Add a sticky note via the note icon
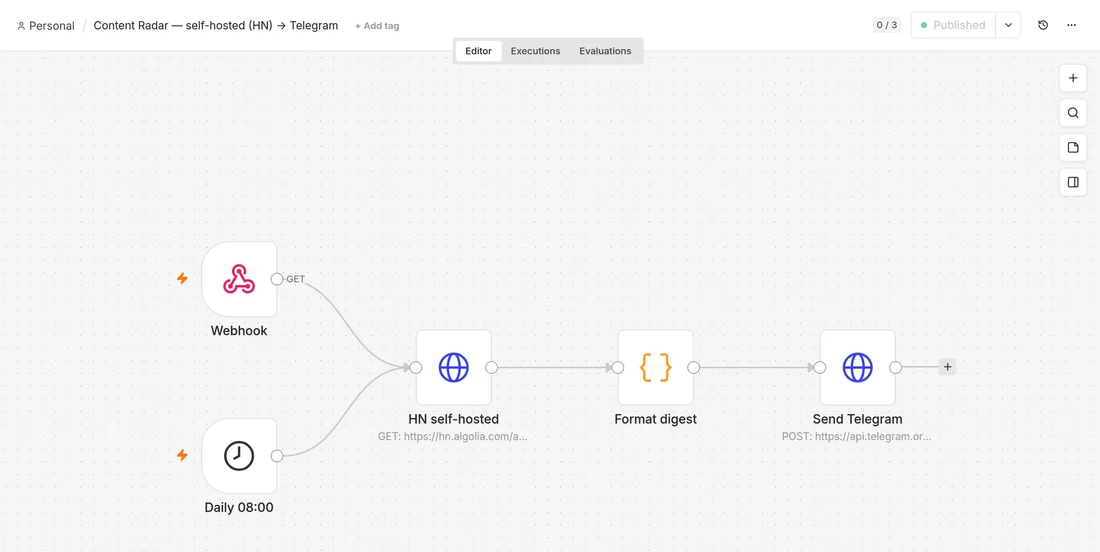1100x552 pixels. [1073, 147]
